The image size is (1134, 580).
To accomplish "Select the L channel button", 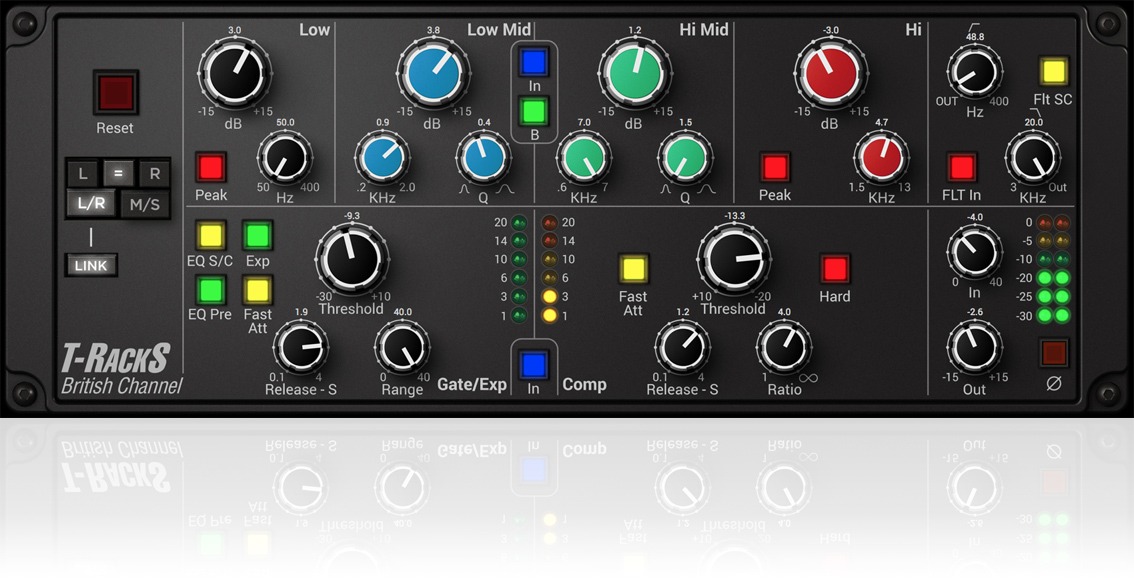I will (x=84, y=173).
